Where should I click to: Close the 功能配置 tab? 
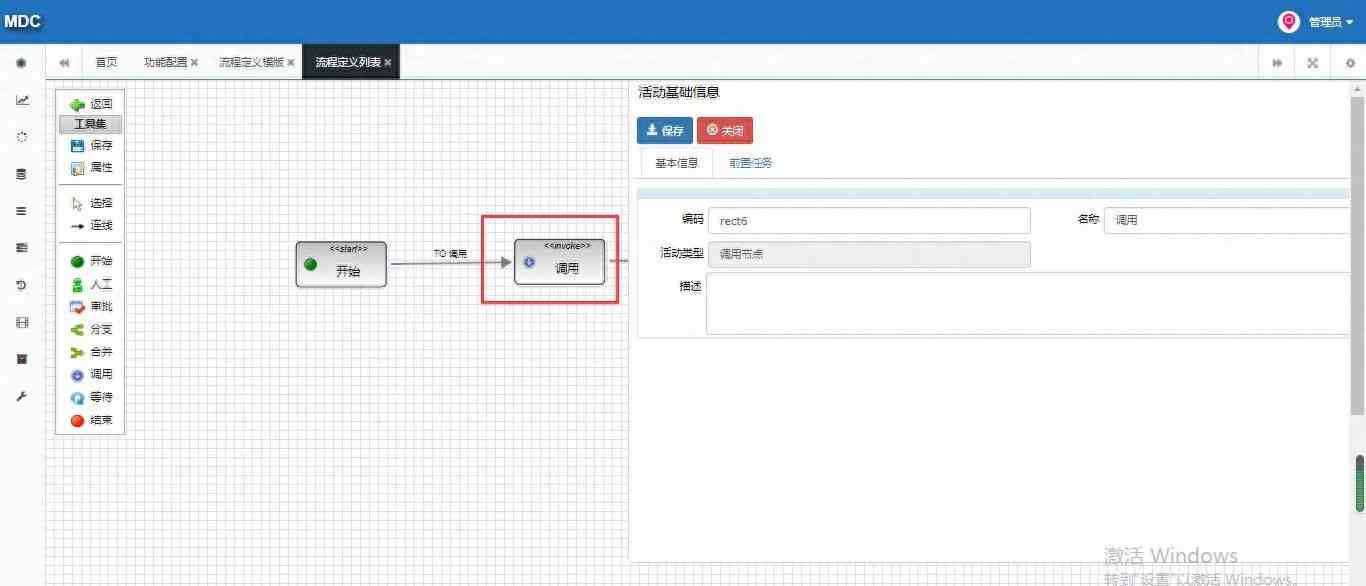pos(194,62)
